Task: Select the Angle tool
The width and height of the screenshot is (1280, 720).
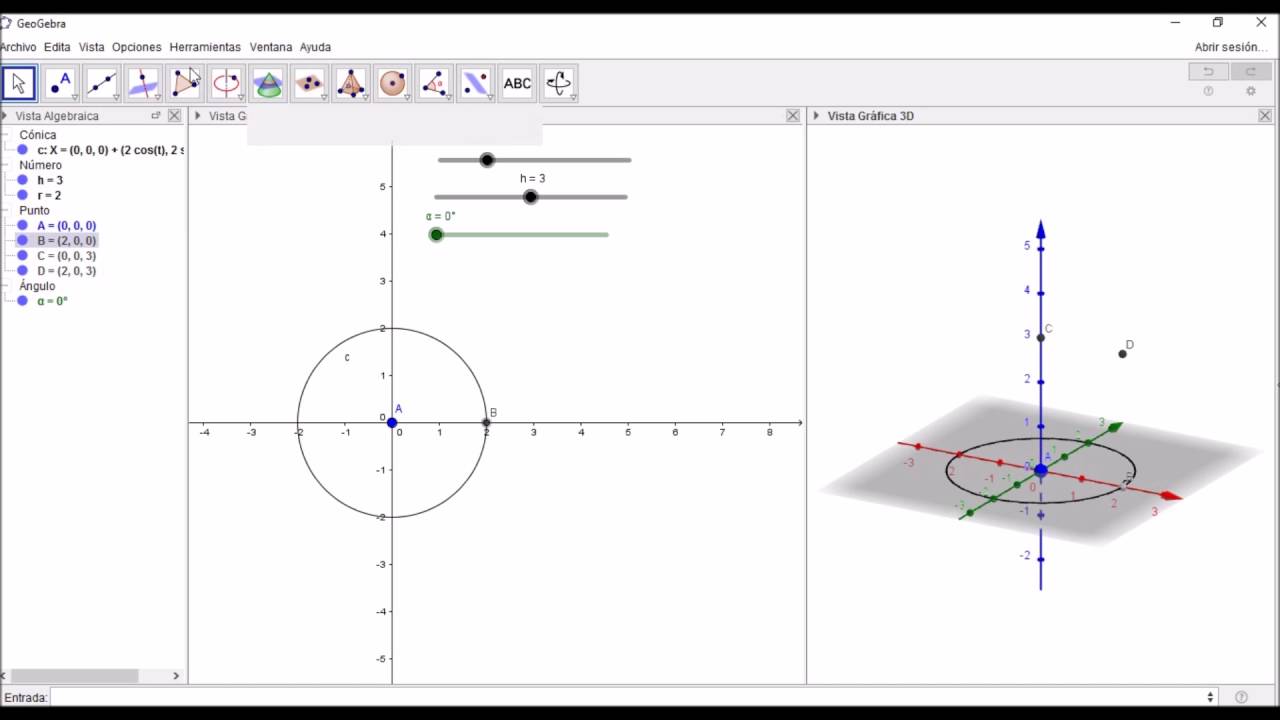Action: [434, 84]
